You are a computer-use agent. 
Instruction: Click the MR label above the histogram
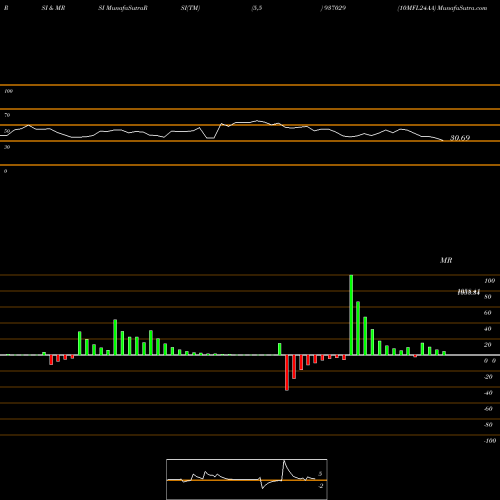pyautogui.click(x=446, y=260)
